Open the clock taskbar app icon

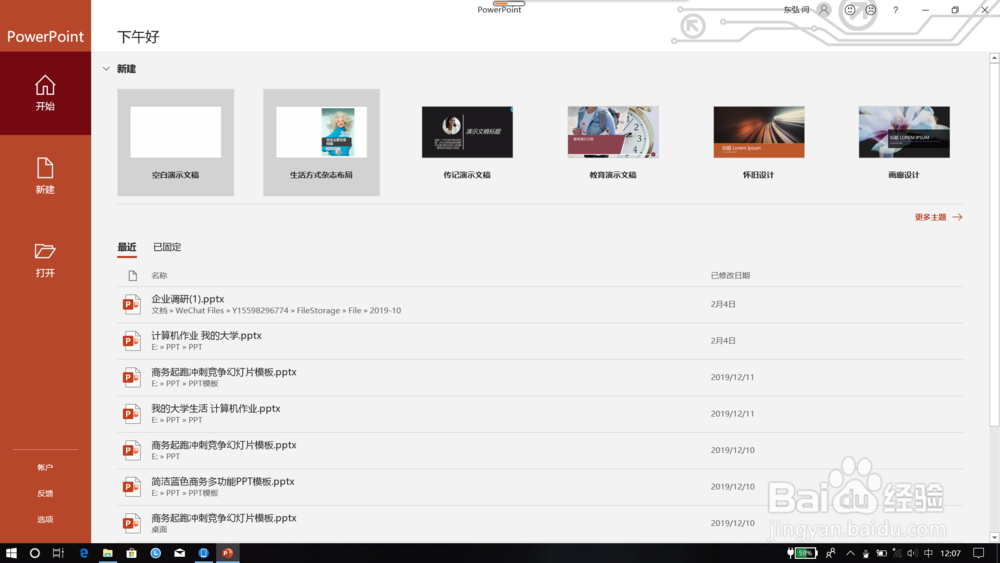pos(155,553)
